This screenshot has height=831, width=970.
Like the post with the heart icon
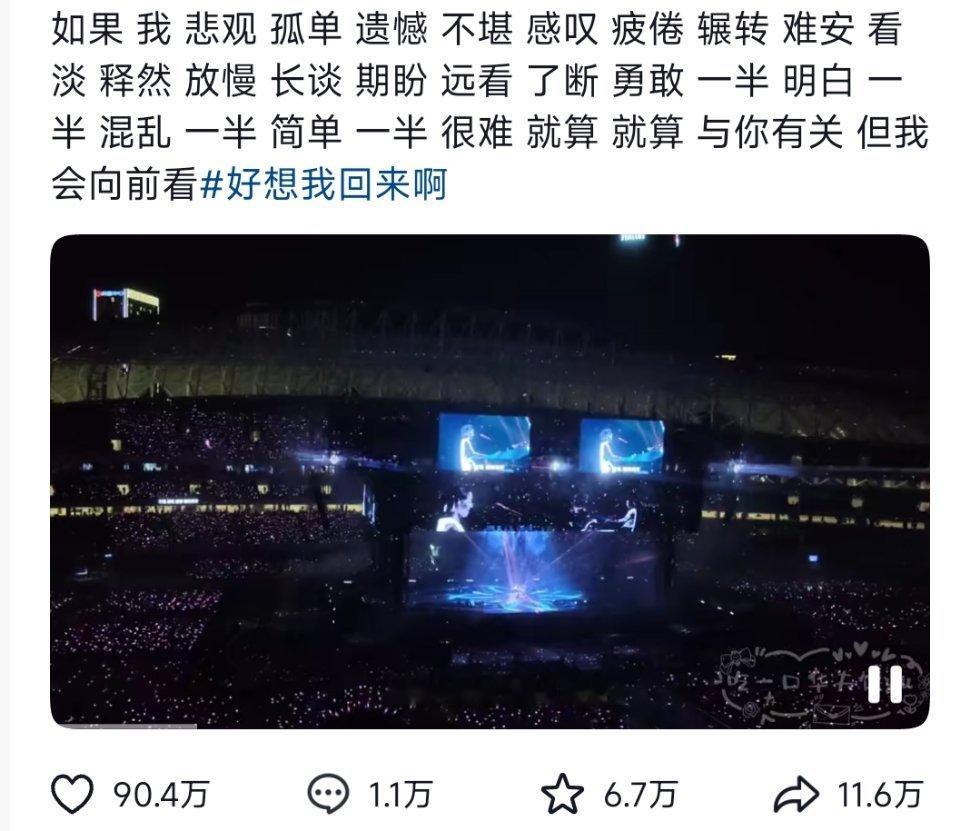[72, 794]
